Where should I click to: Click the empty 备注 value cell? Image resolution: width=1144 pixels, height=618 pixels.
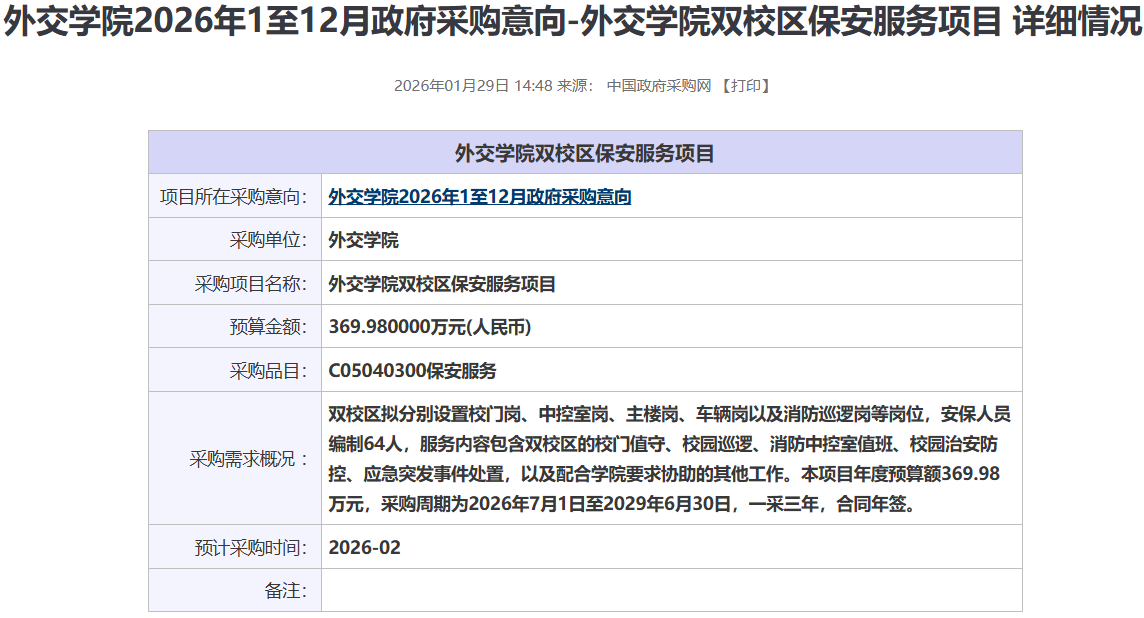tap(670, 590)
